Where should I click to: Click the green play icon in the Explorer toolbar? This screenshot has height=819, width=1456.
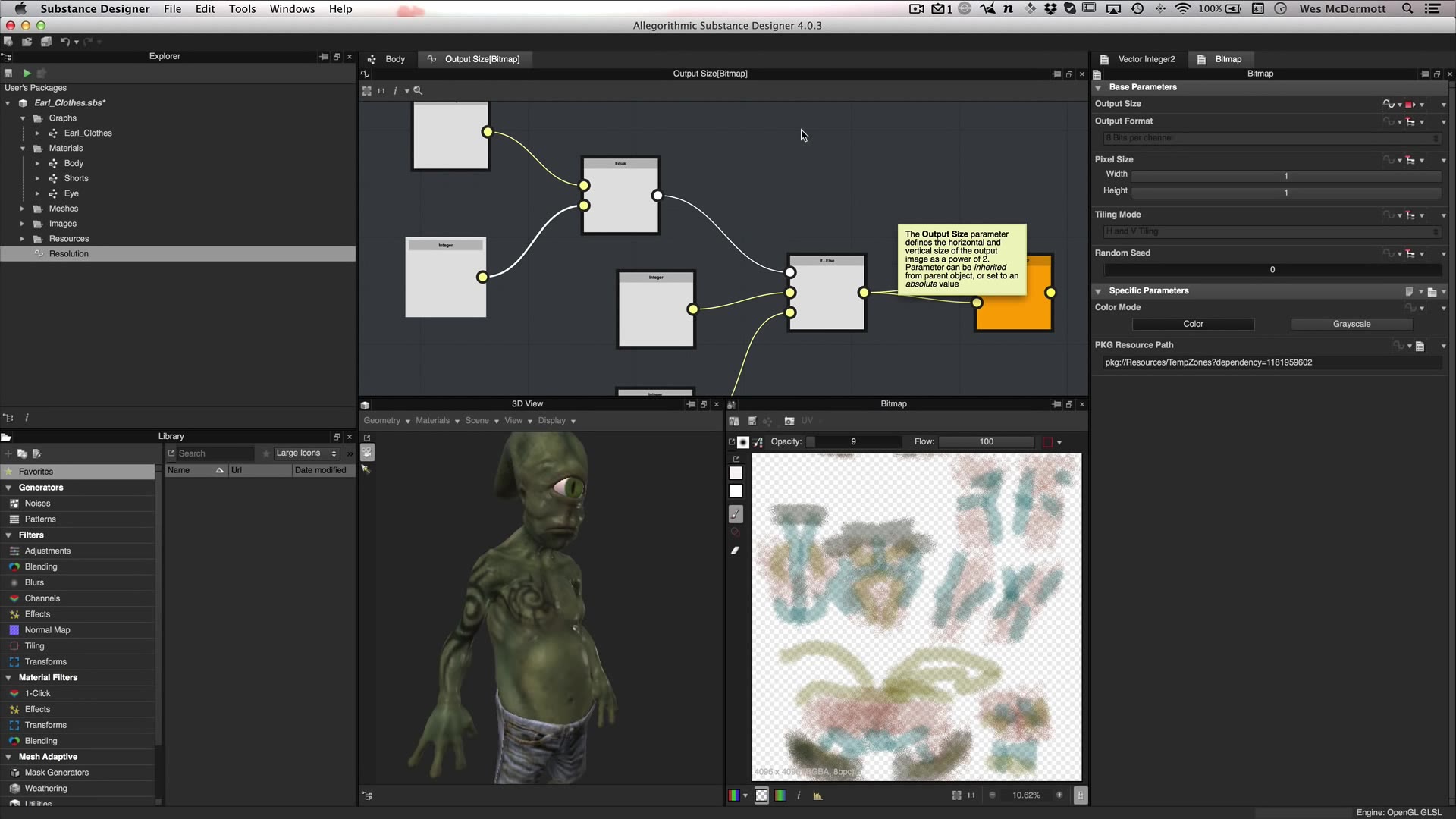(x=27, y=73)
